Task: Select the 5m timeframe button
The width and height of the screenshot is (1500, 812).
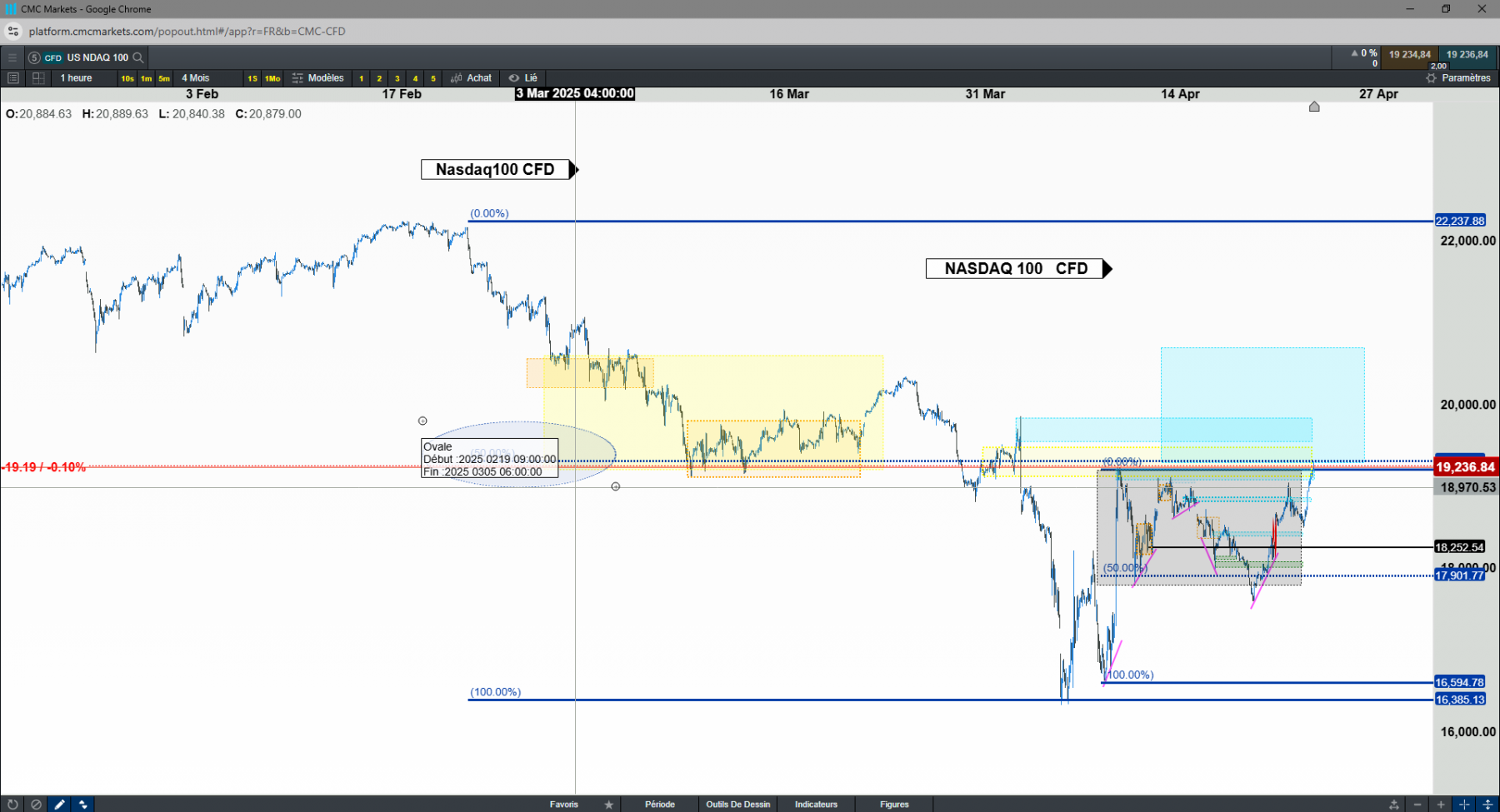Action: click(x=164, y=78)
